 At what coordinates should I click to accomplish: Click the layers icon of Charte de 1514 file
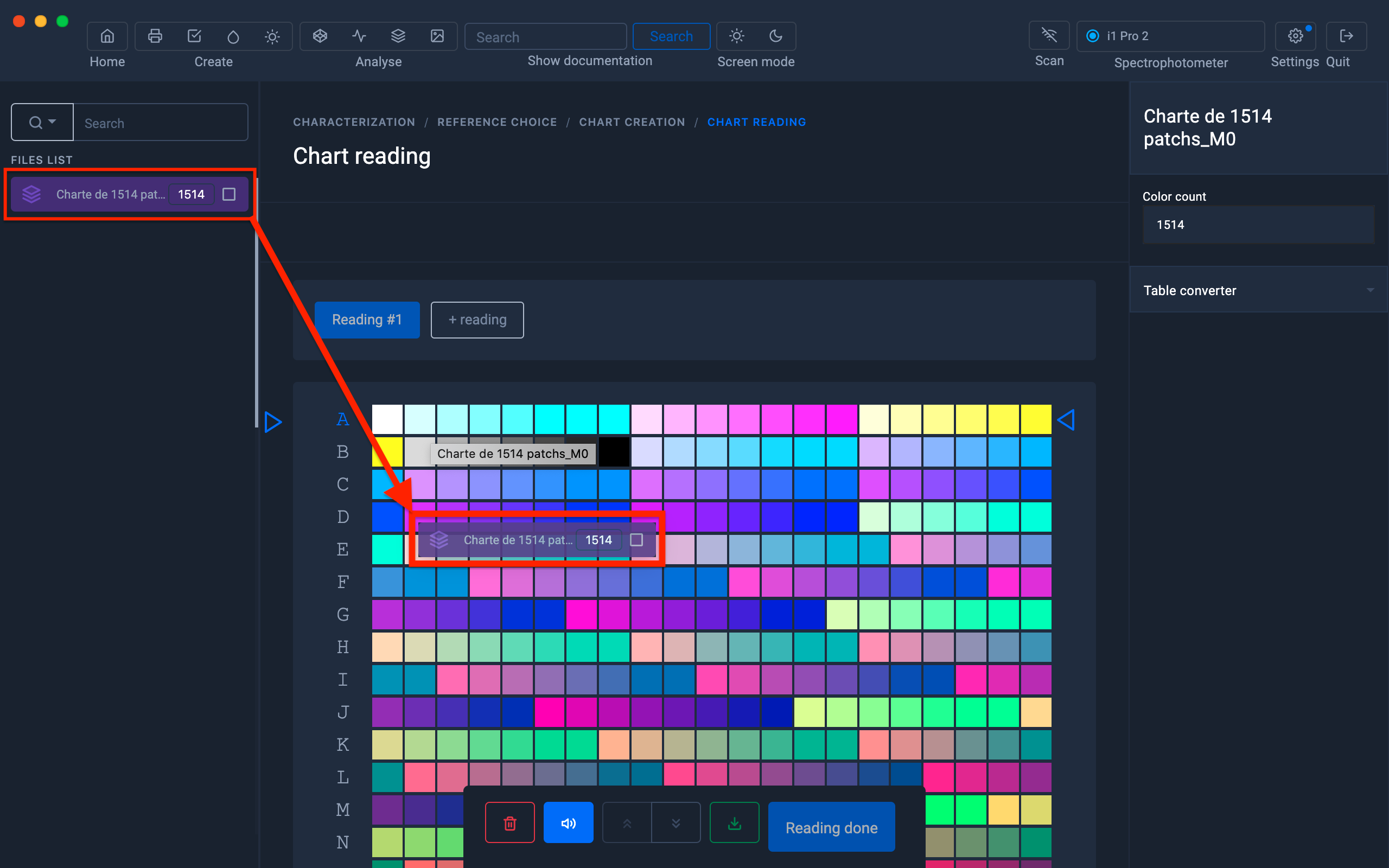click(31, 194)
